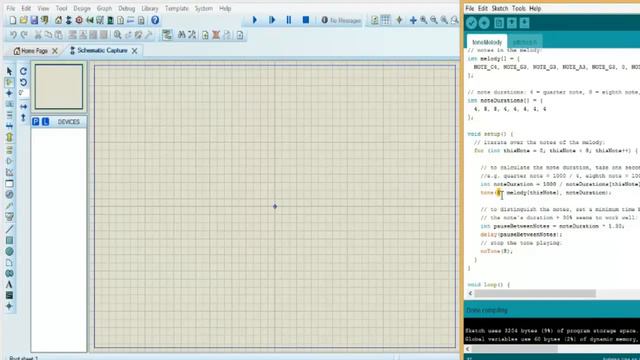The height and width of the screenshot is (360, 640).
Task: Click the Arduino console horizontal scrollbar
Action: pos(514,349)
